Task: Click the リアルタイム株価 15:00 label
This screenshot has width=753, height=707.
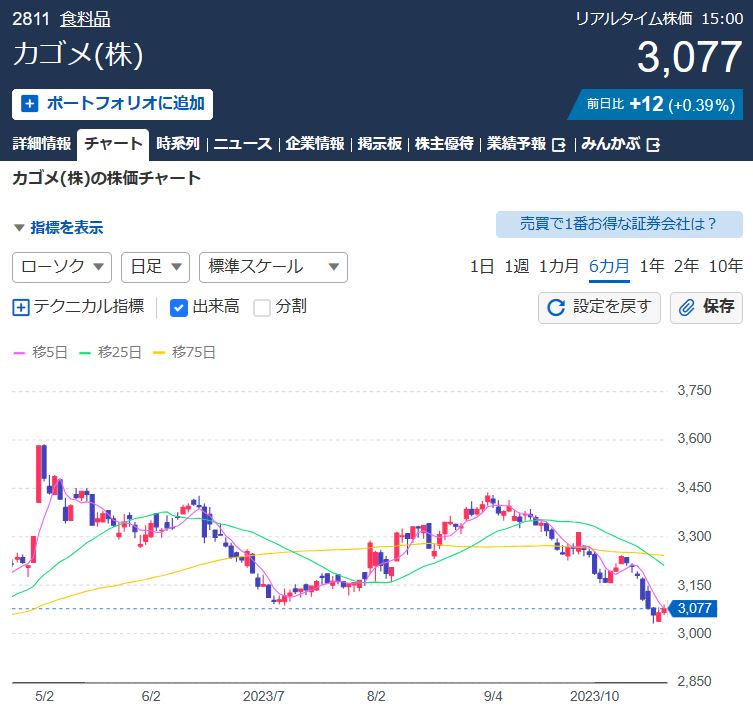Action: [x=659, y=19]
